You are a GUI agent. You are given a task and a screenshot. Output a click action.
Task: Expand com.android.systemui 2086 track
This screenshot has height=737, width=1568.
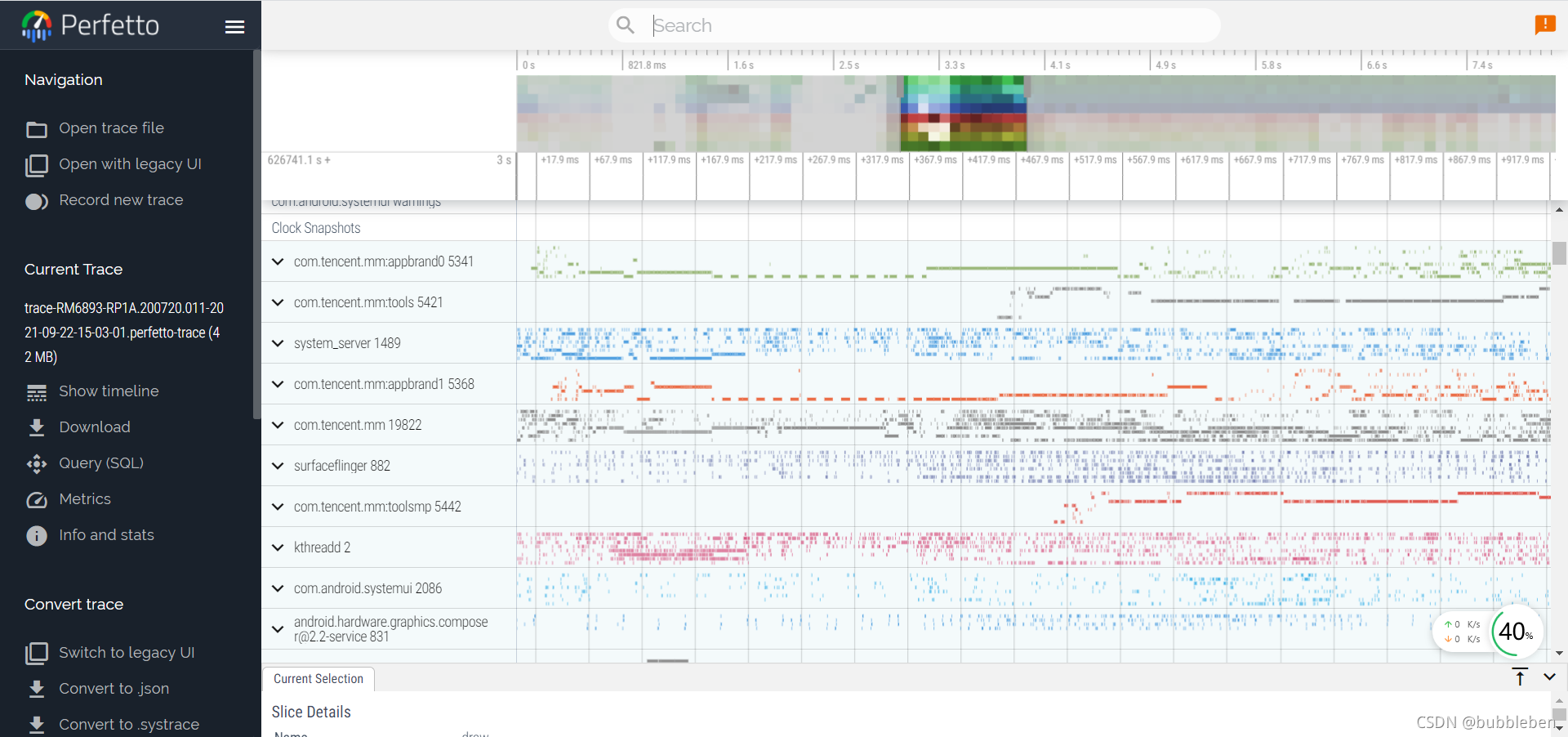click(x=278, y=588)
